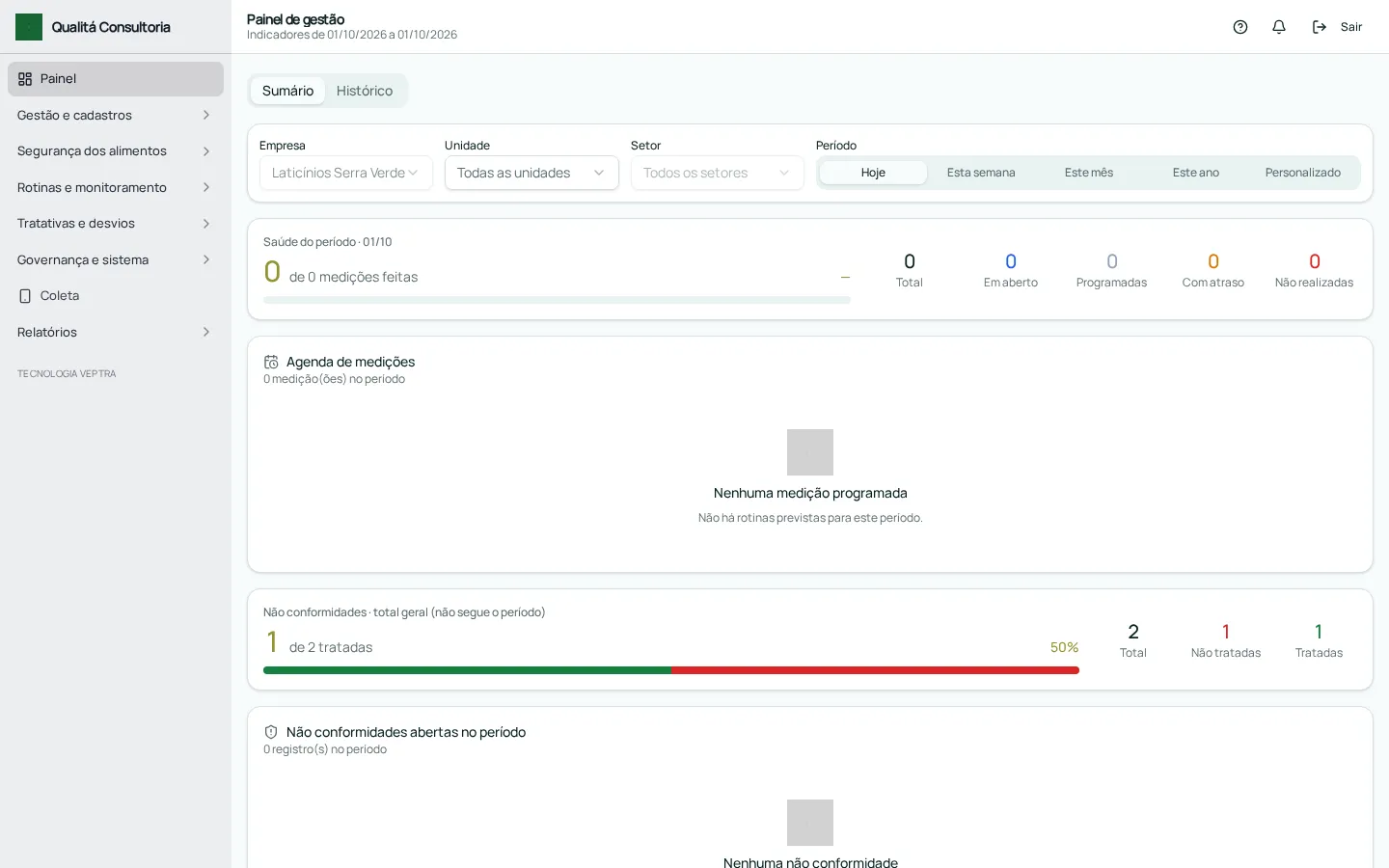Click the Coleta clipboard icon
Viewport: 1389px width, 868px height.
[25, 296]
